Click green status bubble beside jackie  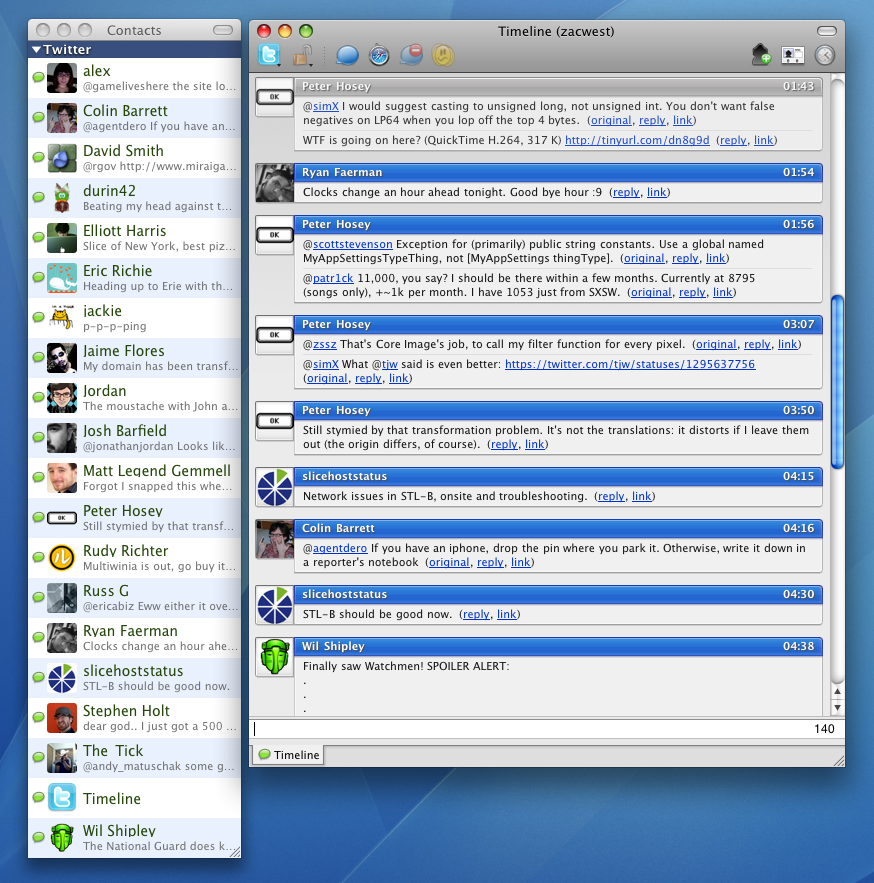[38, 316]
